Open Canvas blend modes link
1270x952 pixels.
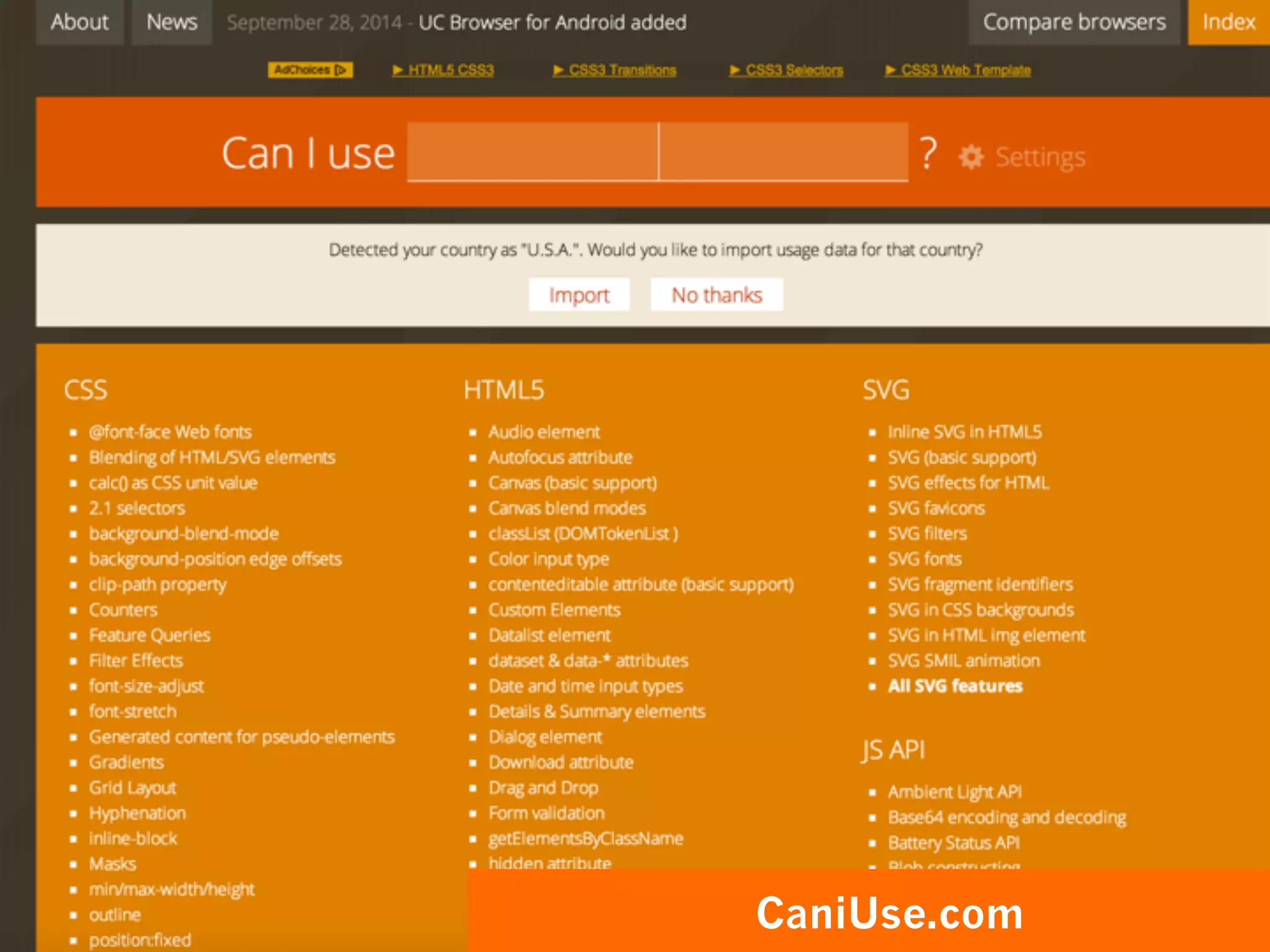pyautogui.click(x=567, y=508)
